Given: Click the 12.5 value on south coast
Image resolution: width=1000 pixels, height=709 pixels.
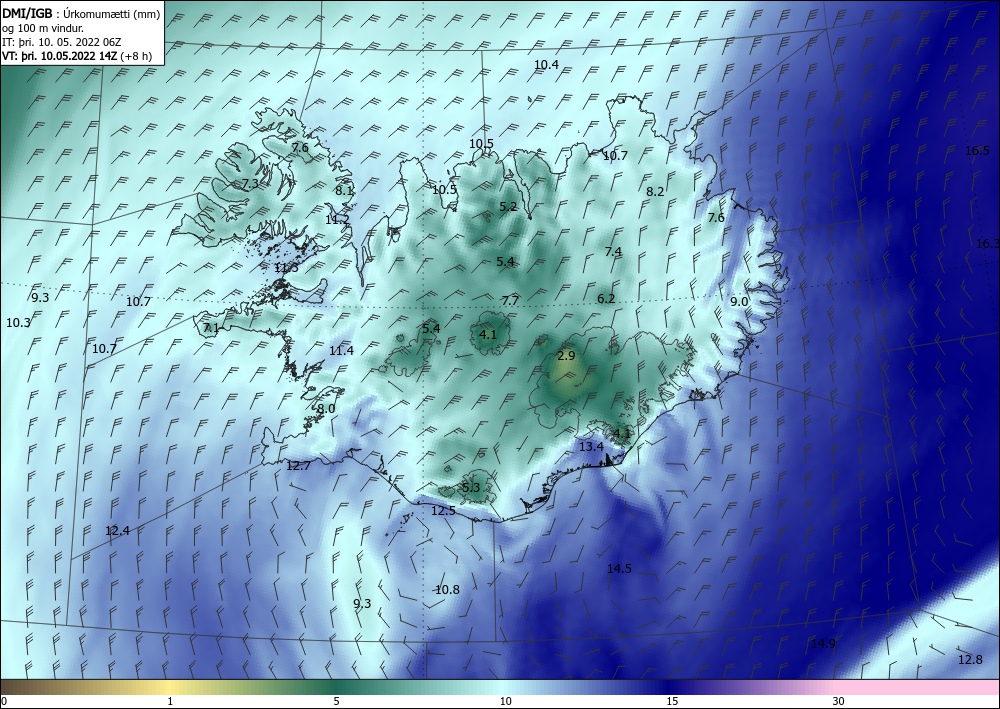Looking at the screenshot, I should coord(443,511).
